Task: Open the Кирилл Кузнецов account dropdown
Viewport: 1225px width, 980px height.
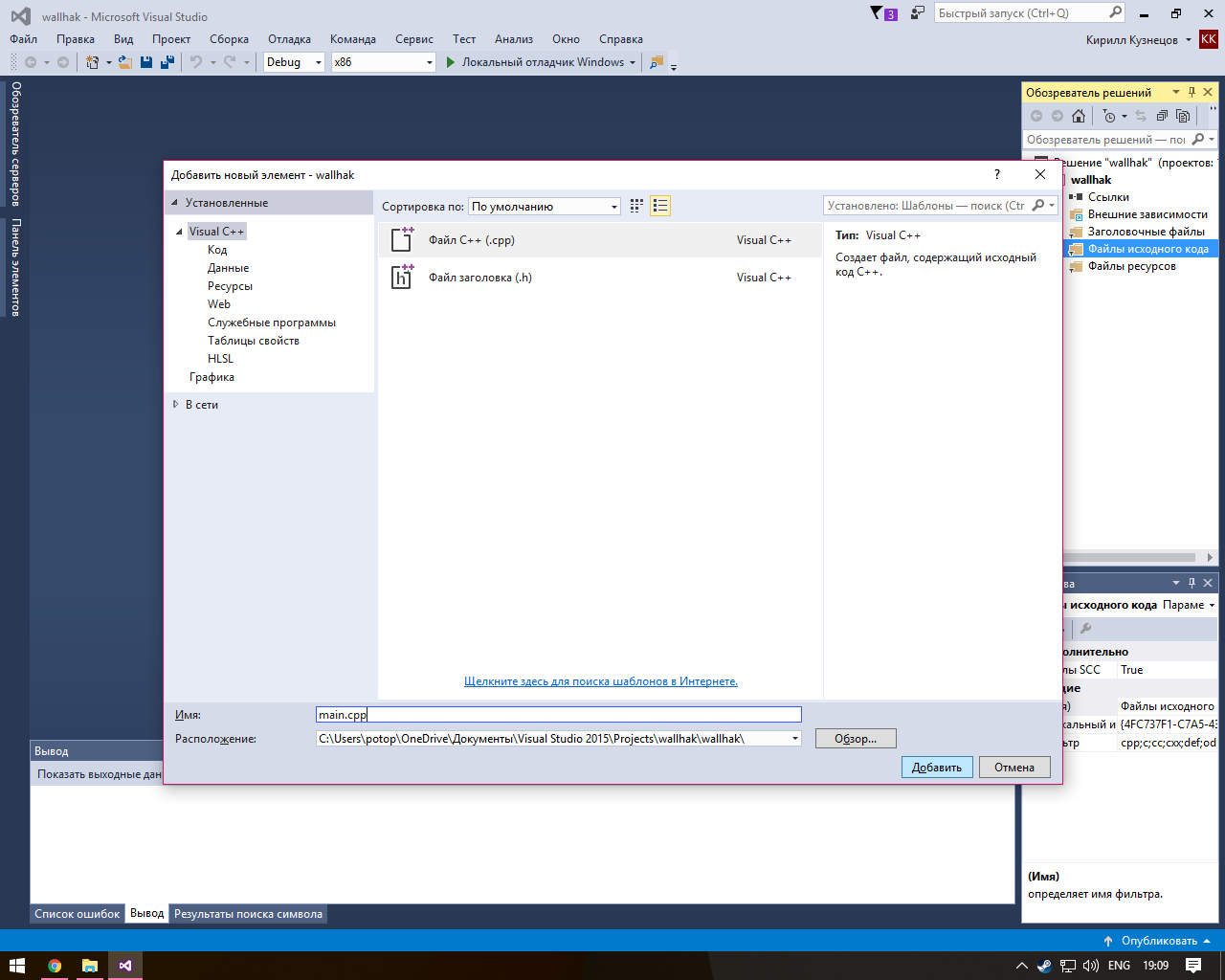Action: coord(1139,40)
